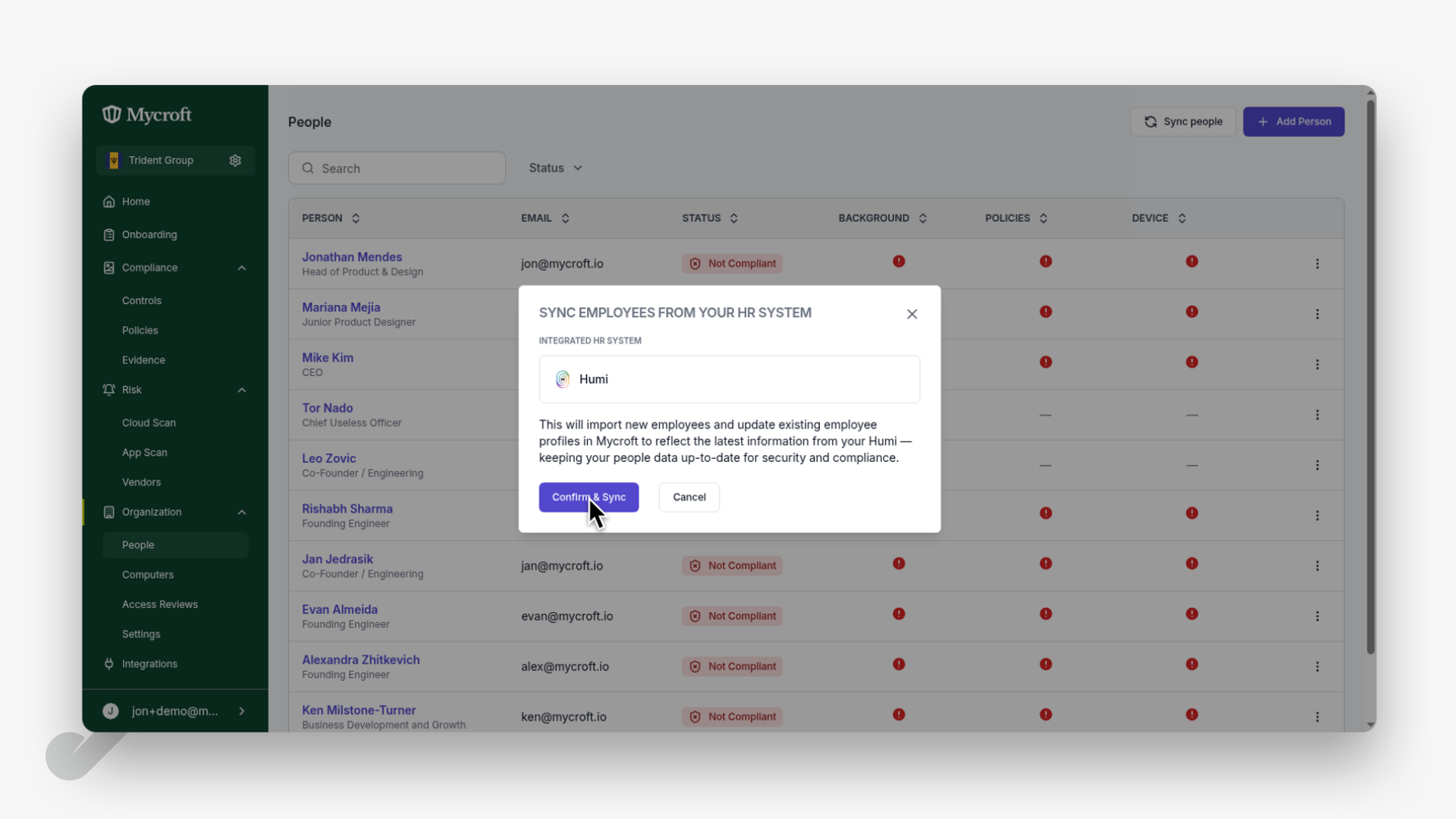Open the Status filter dropdown

tap(556, 168)
